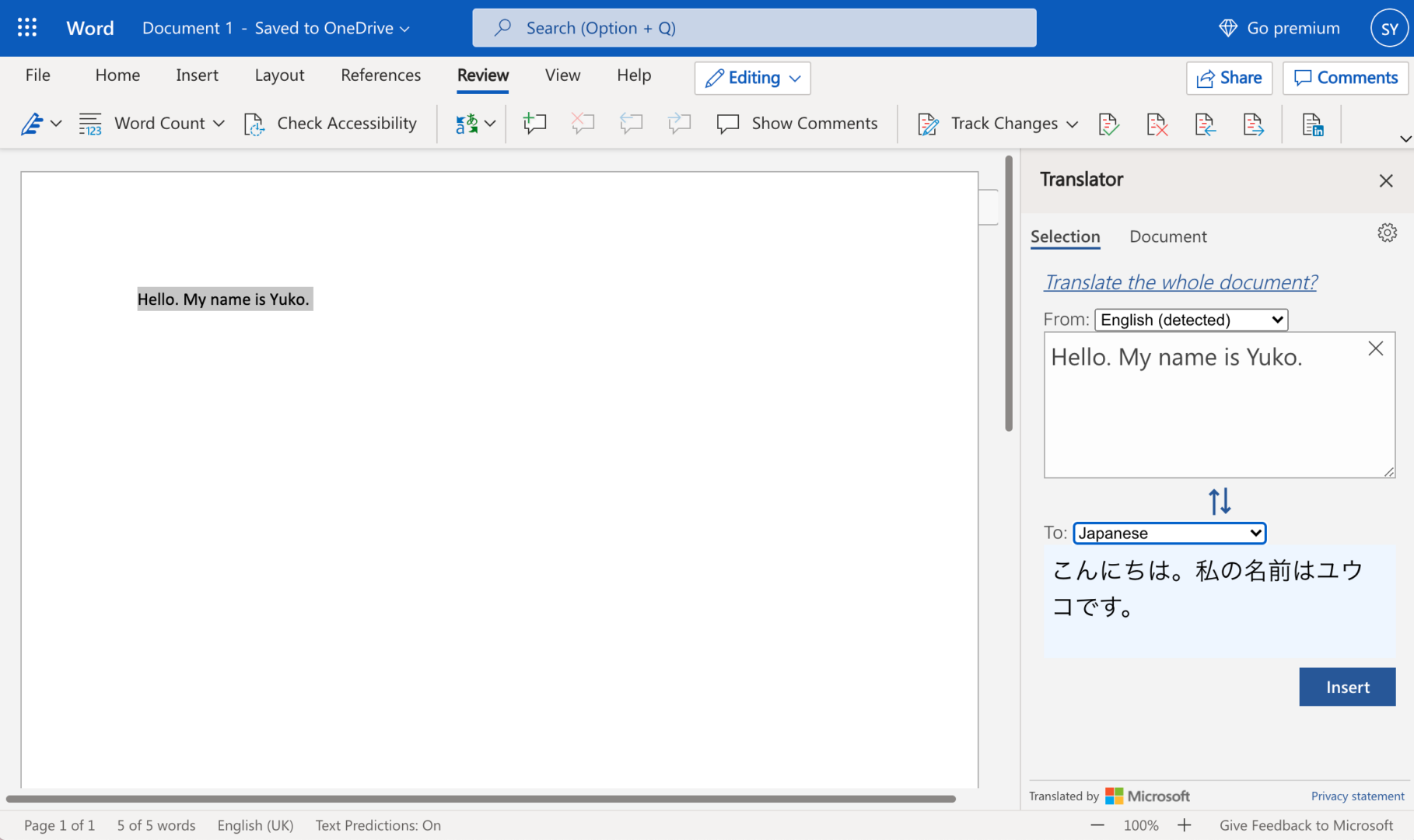1414x840 pixels.
Task: Expand the document title dropdown
Action: 404,29
